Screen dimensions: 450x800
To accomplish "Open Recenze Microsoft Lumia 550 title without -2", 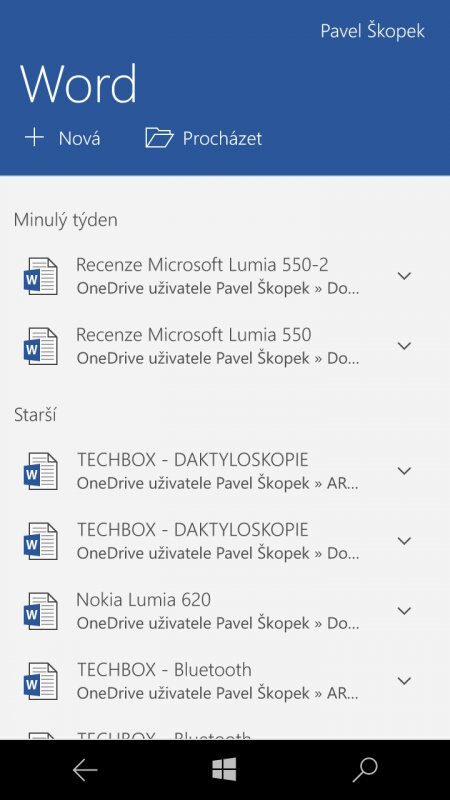I will [x=193, y=335].
